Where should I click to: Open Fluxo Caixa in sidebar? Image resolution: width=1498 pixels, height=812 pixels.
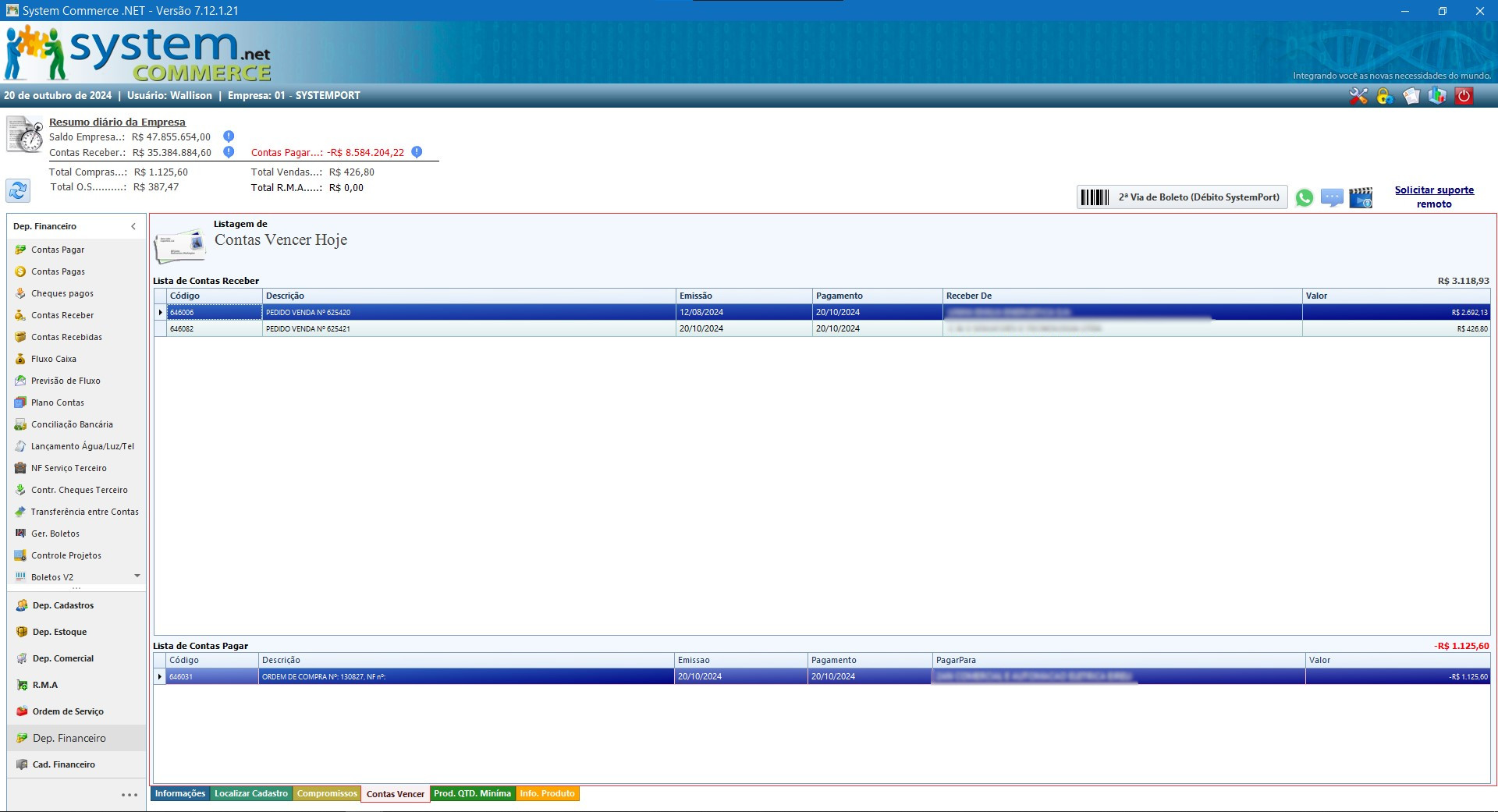click(54, 359)
